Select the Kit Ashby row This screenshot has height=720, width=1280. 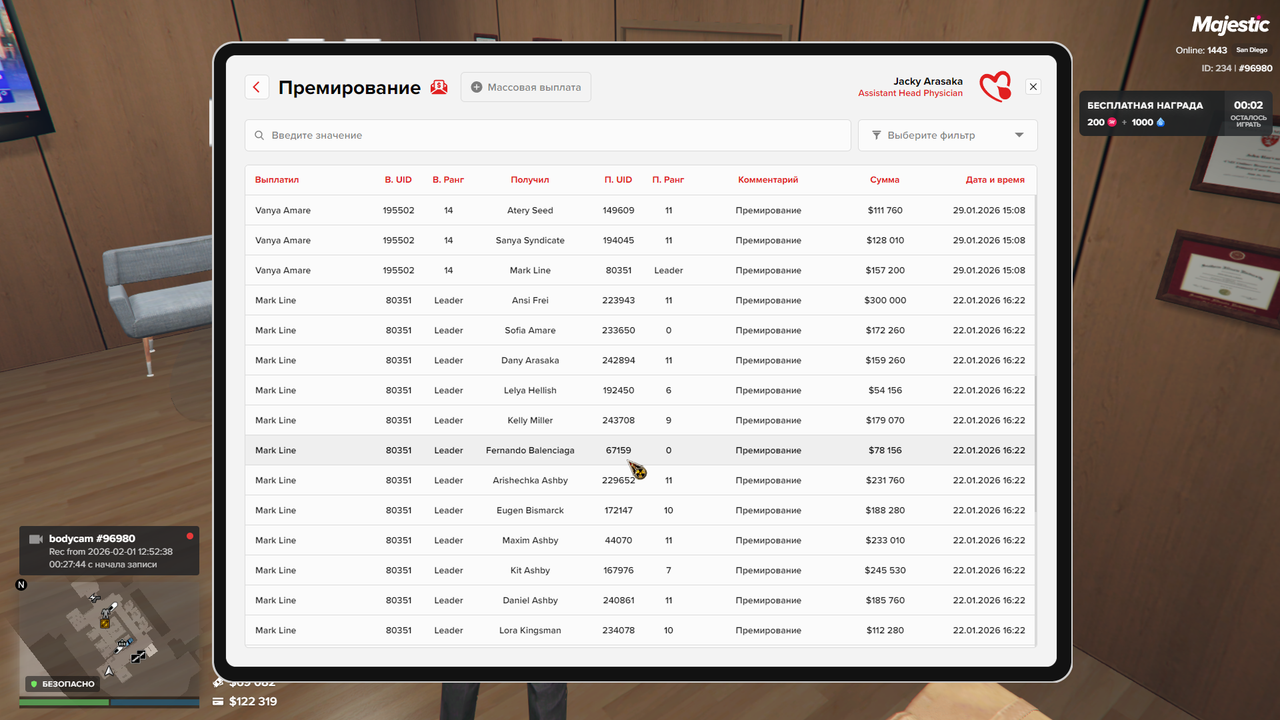point(641,570)
